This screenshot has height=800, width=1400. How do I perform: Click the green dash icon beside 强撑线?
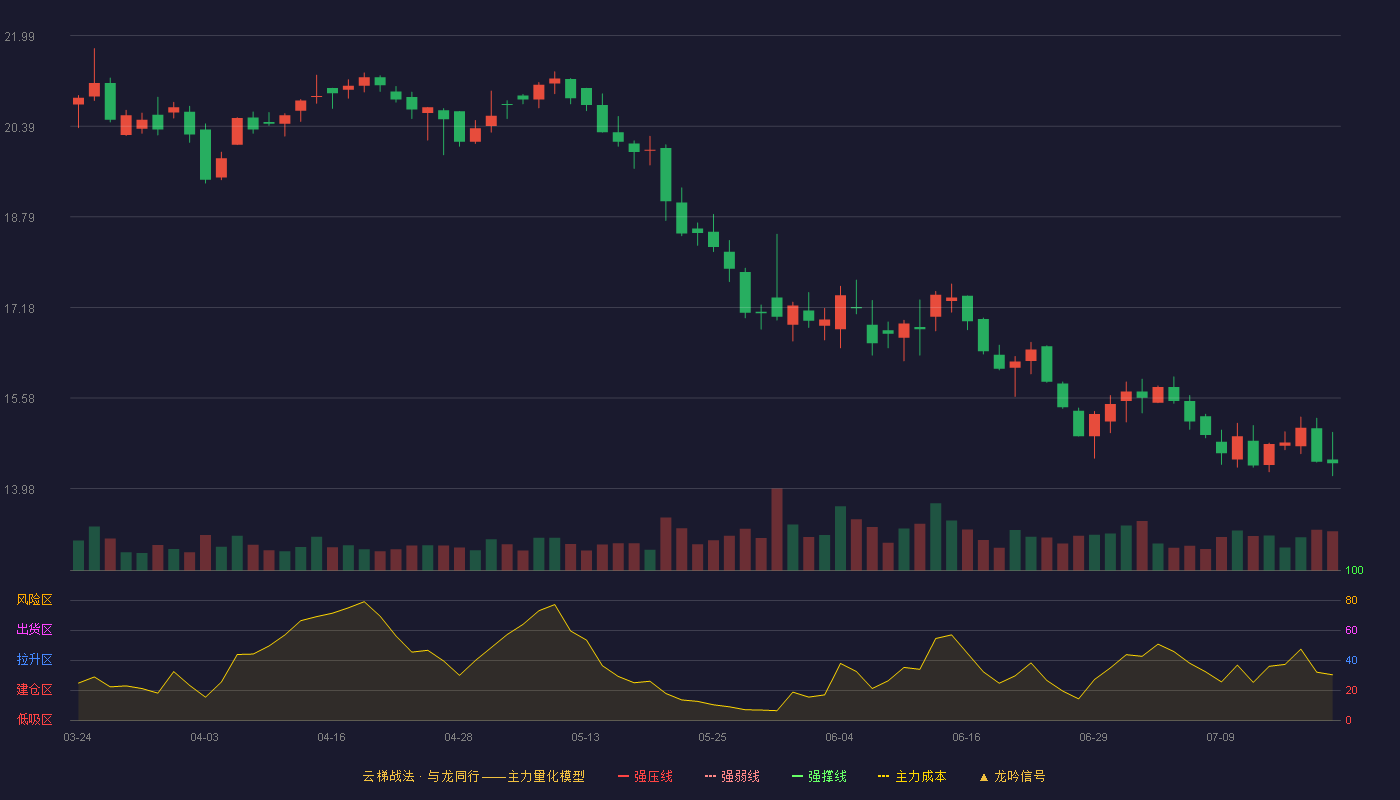coord(797,776)
